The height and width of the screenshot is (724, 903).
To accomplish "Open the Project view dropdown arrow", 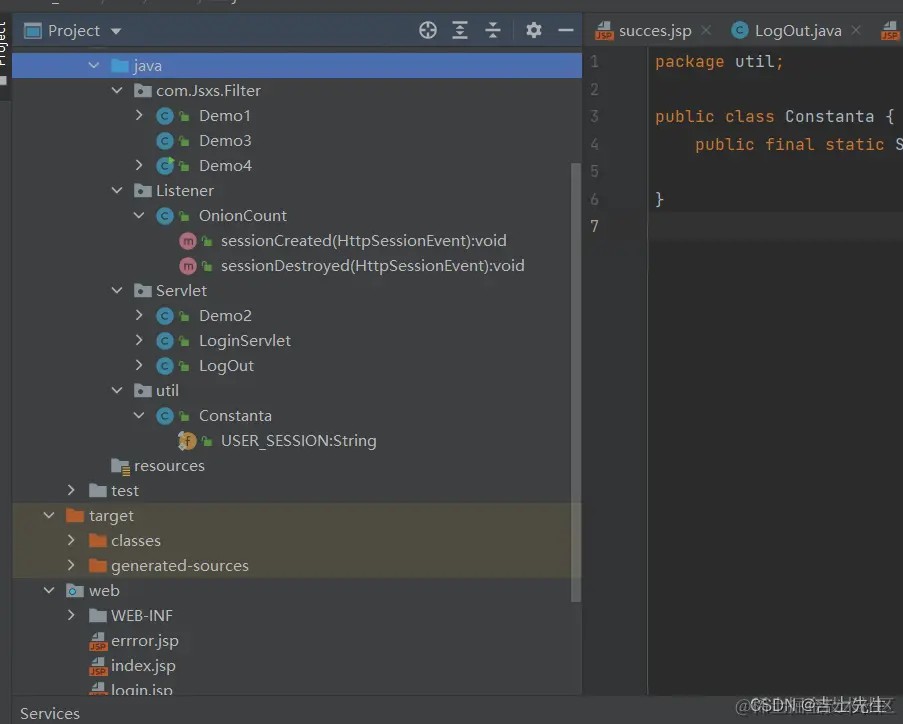I will point(116,31).
